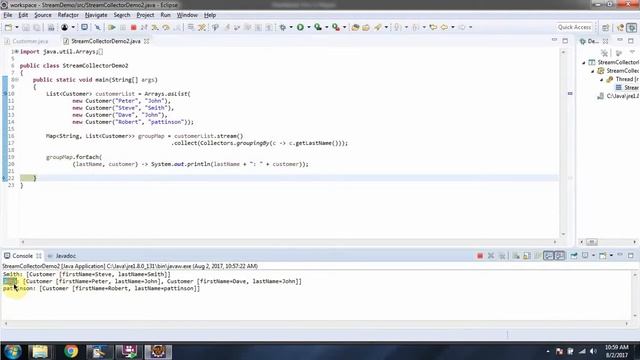Open Chrome from the taskbar

71,351
